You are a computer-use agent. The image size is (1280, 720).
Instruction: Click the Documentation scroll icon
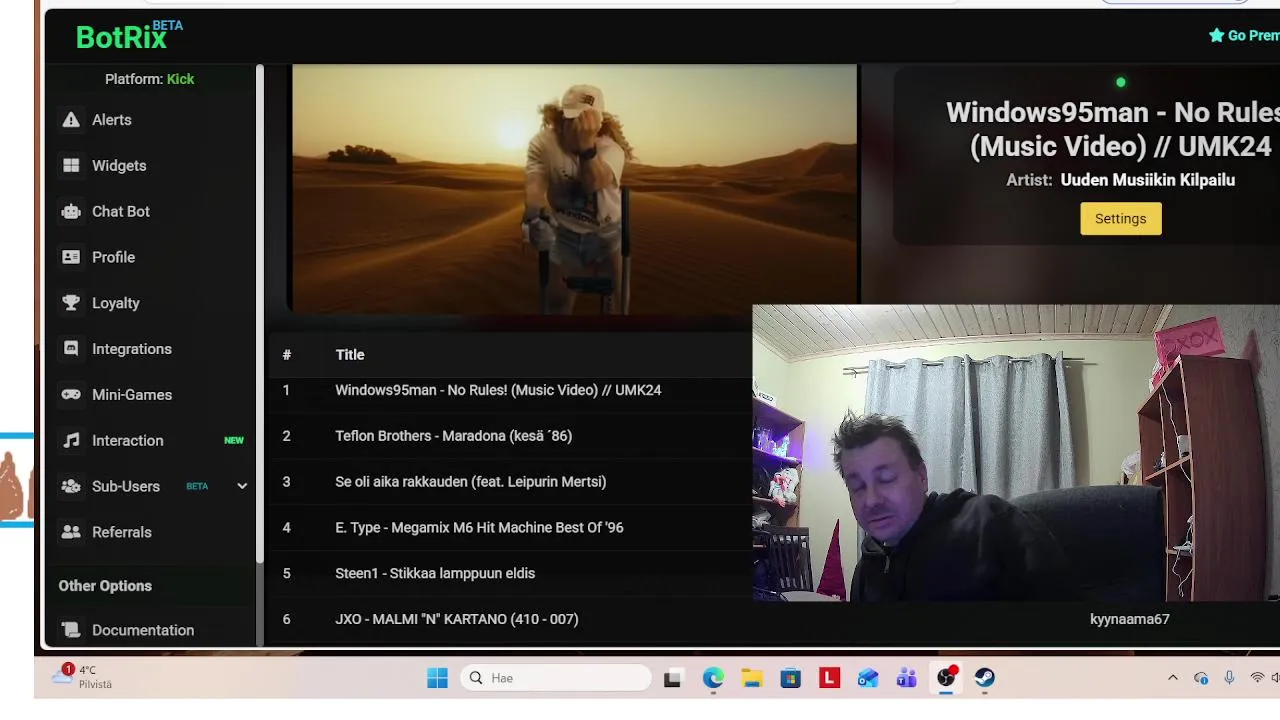(71, 630)
